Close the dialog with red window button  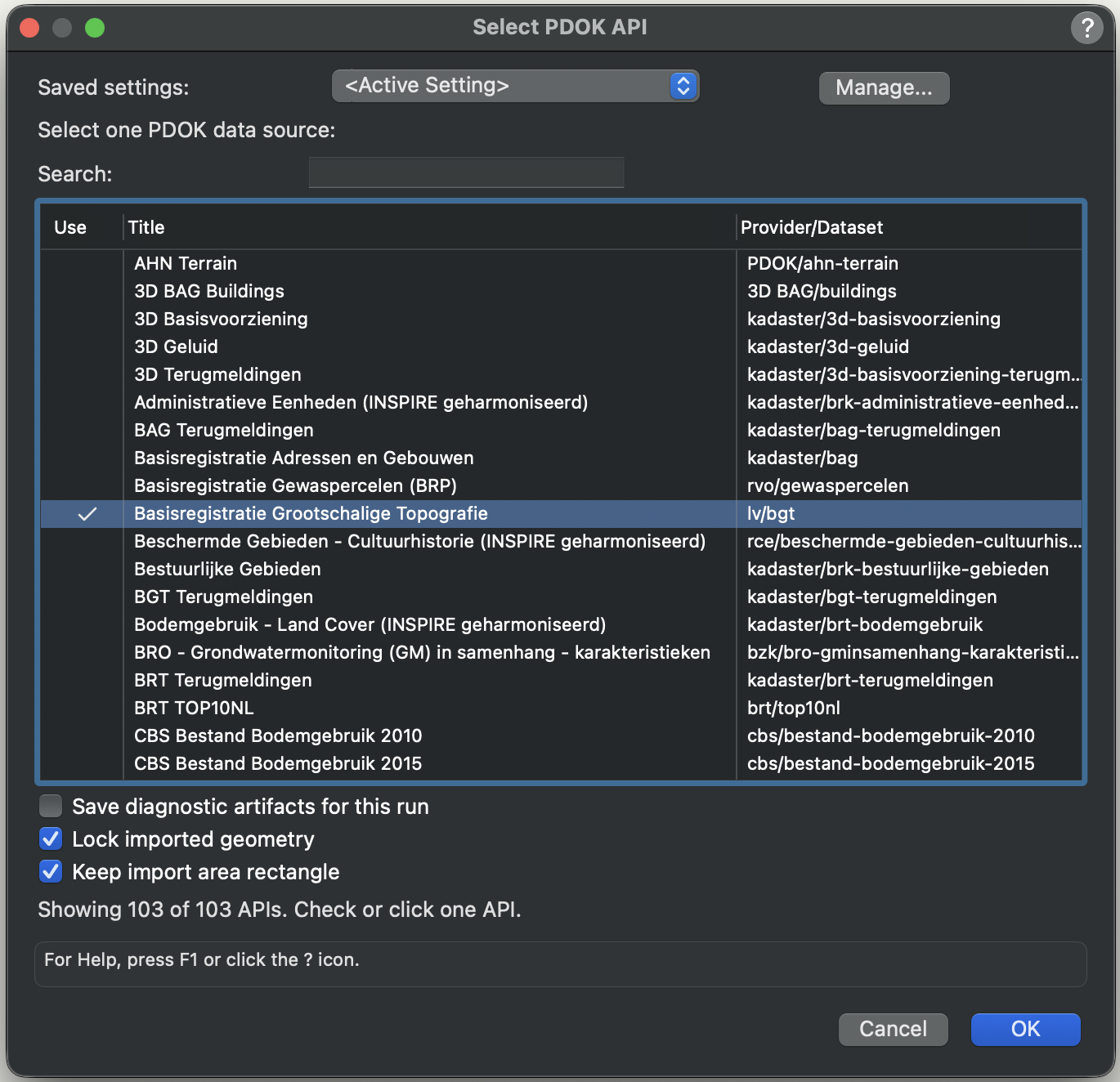[x=29, y=28]
